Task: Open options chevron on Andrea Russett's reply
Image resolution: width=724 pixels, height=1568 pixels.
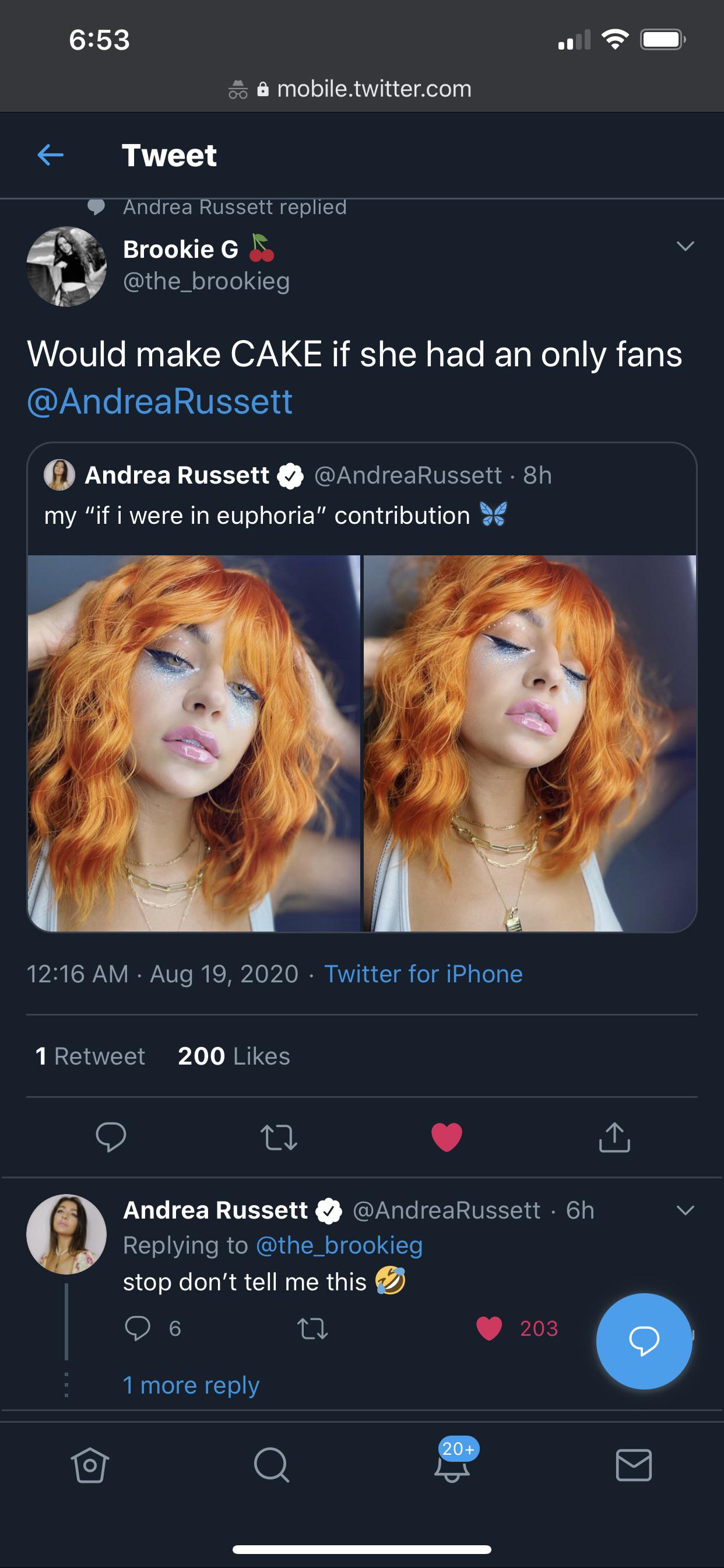Action: pyautogui.click(x=686, y=1210)
